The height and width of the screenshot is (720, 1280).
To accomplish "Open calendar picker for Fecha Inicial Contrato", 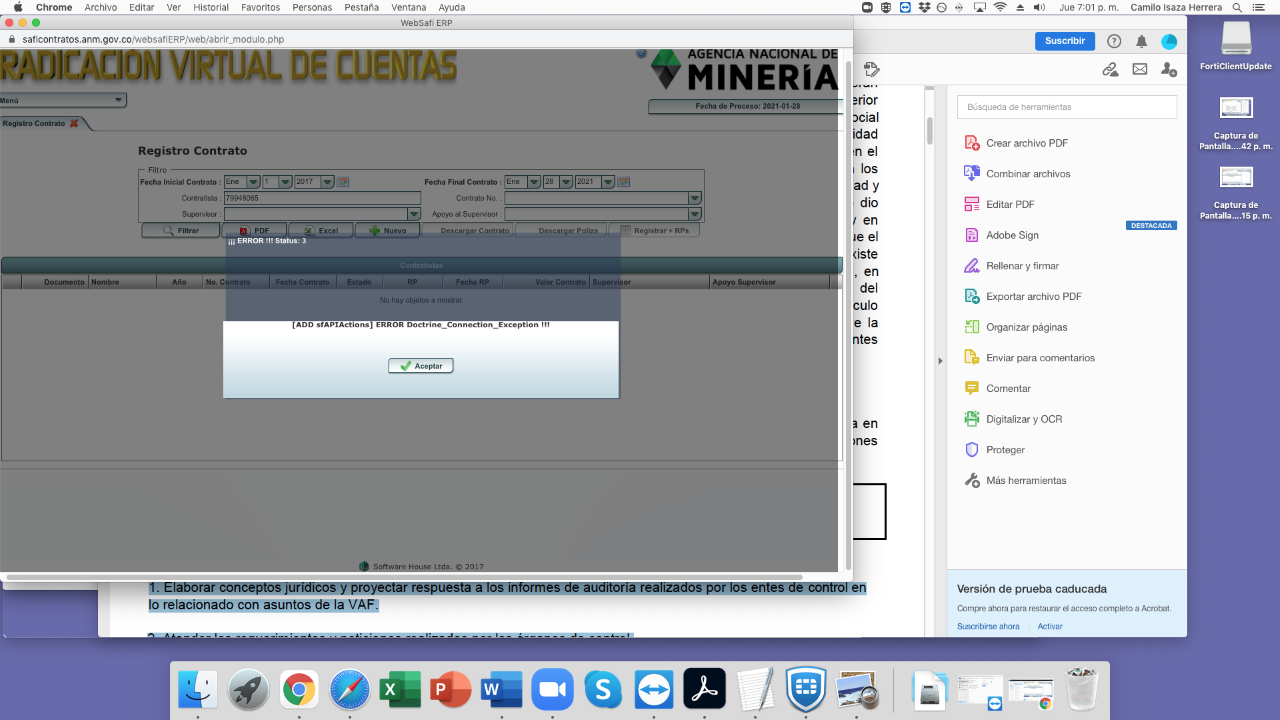I will 343,182.
